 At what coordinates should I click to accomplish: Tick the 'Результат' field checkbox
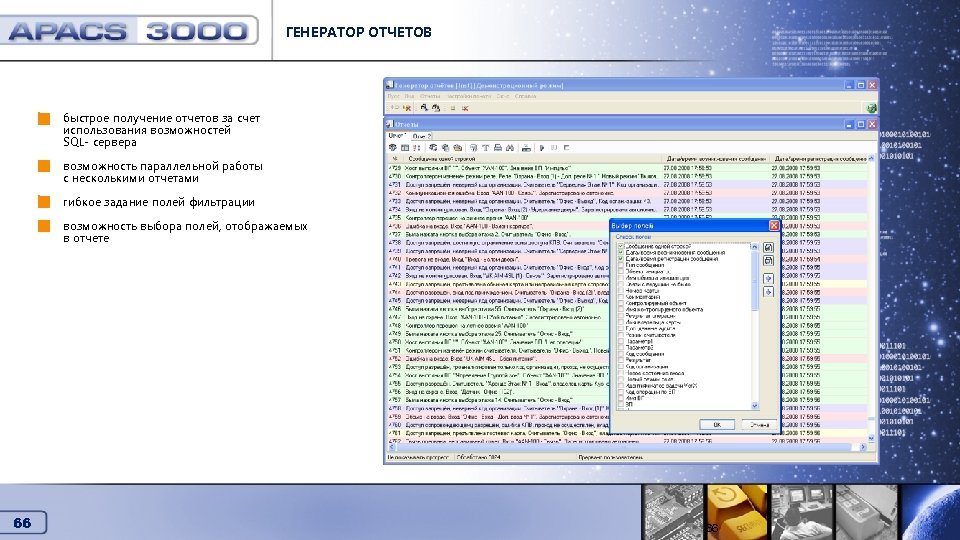click(x=620, y=361)
